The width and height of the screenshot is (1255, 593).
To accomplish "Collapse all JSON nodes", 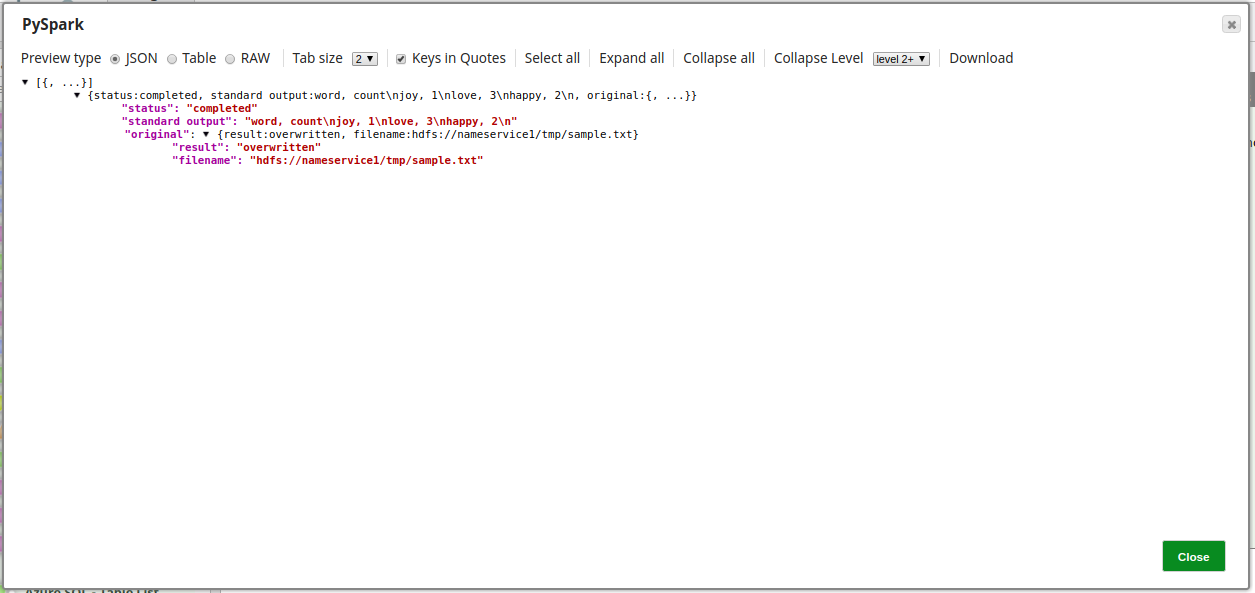I will (x=718, y=58).
